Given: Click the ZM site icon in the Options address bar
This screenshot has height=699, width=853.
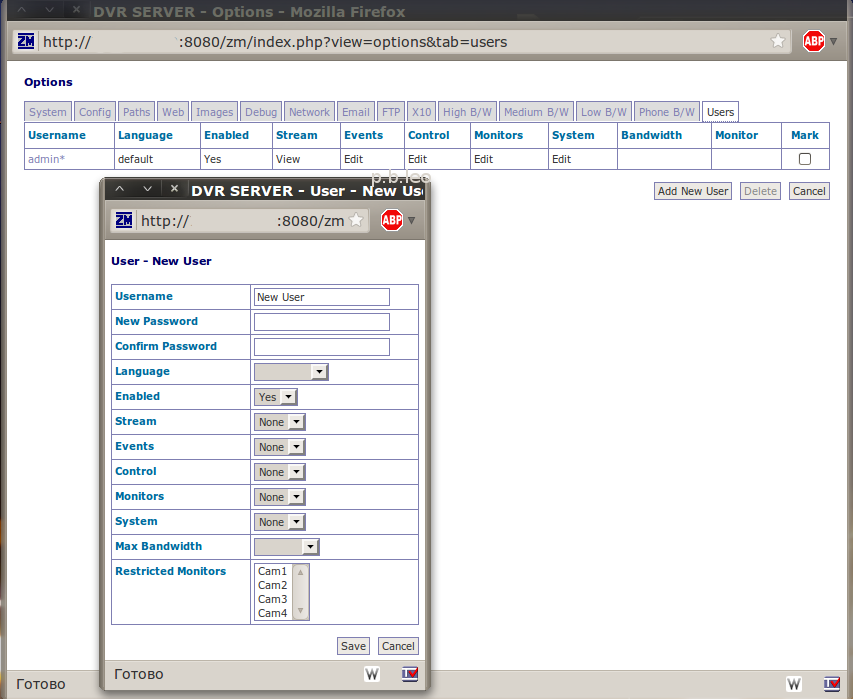Looking at the screenshot, I should (x=26, y=41).
